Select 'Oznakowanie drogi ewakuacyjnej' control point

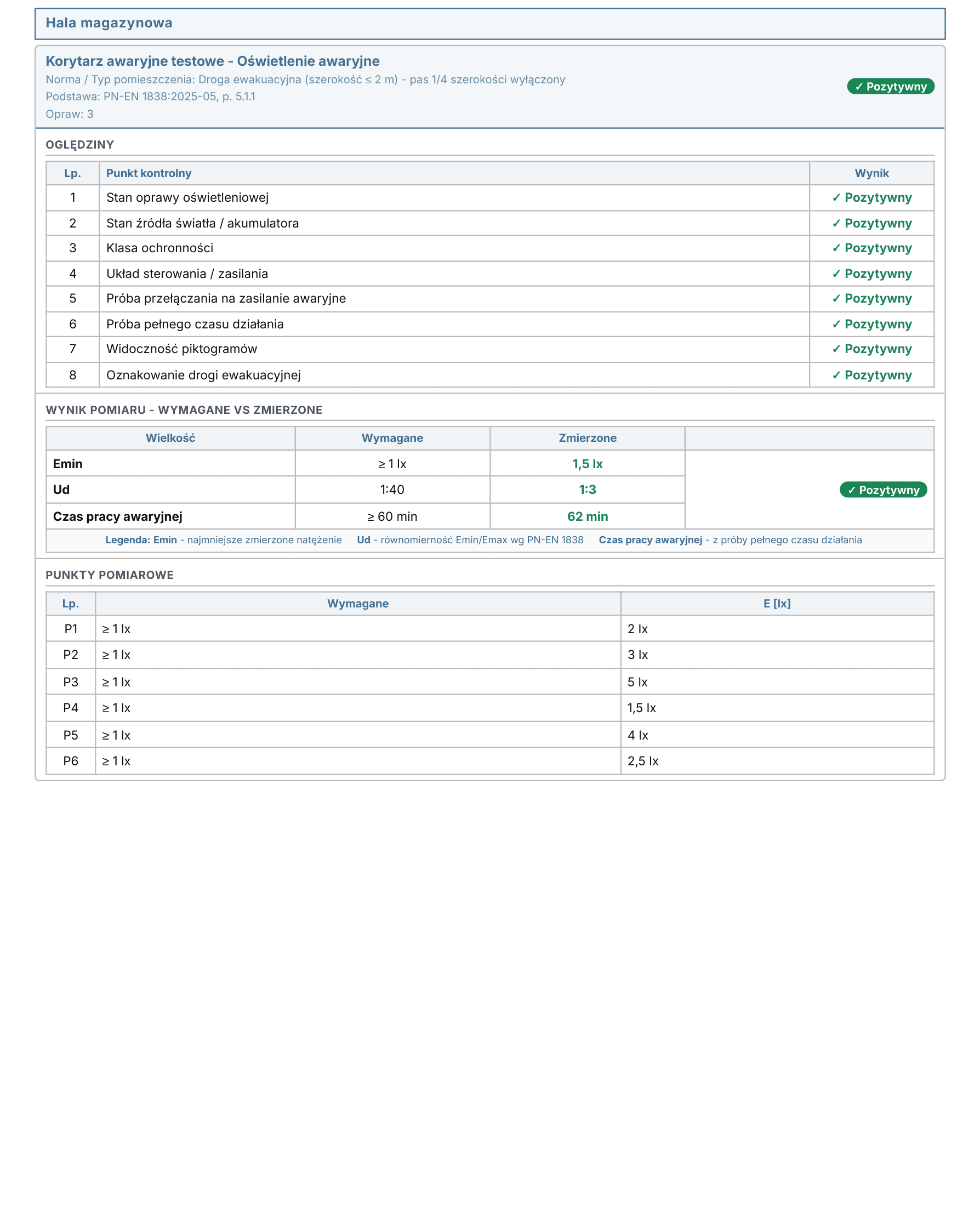203,375
